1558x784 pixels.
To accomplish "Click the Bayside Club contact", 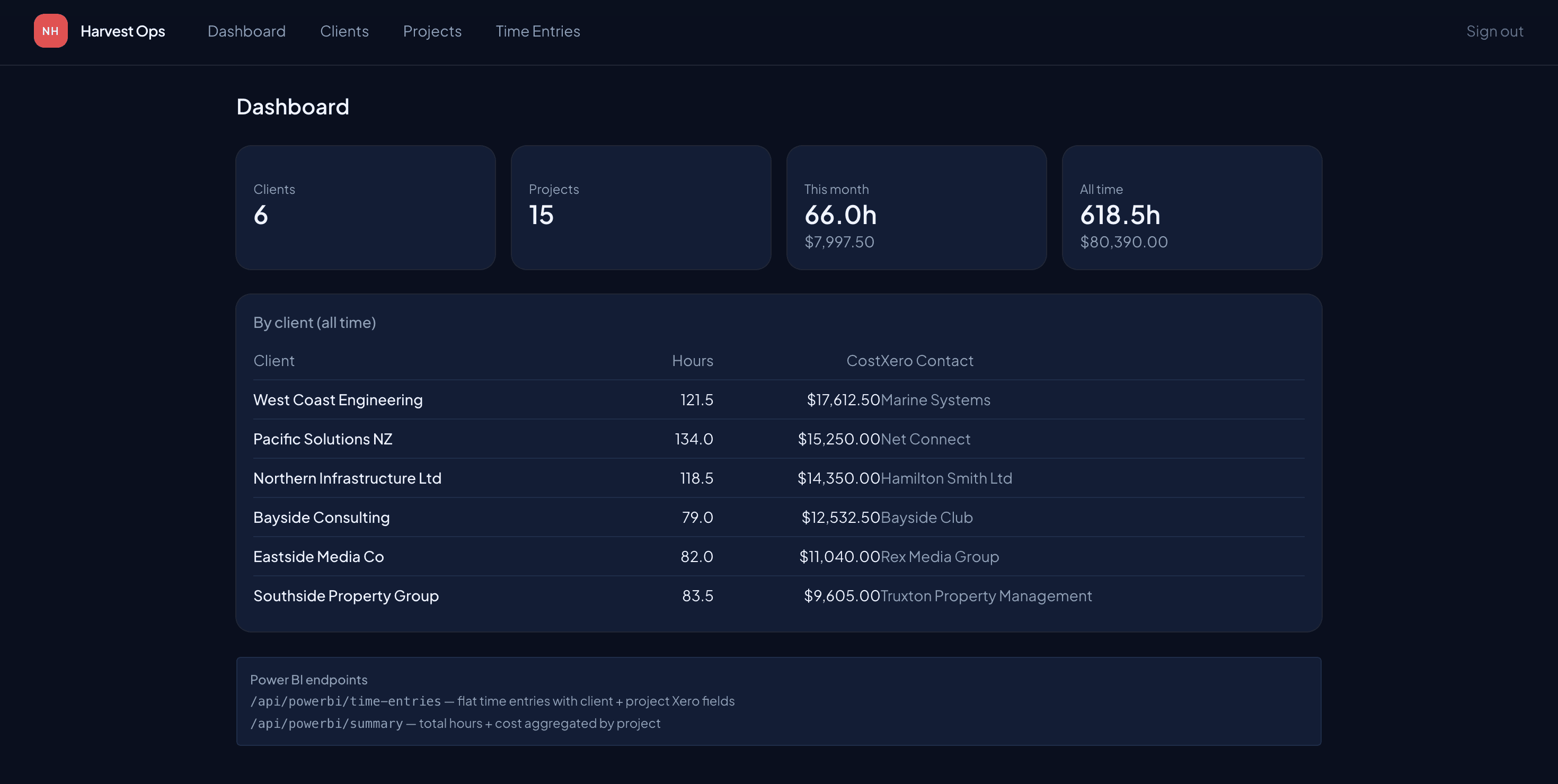I will coord(926,518).
